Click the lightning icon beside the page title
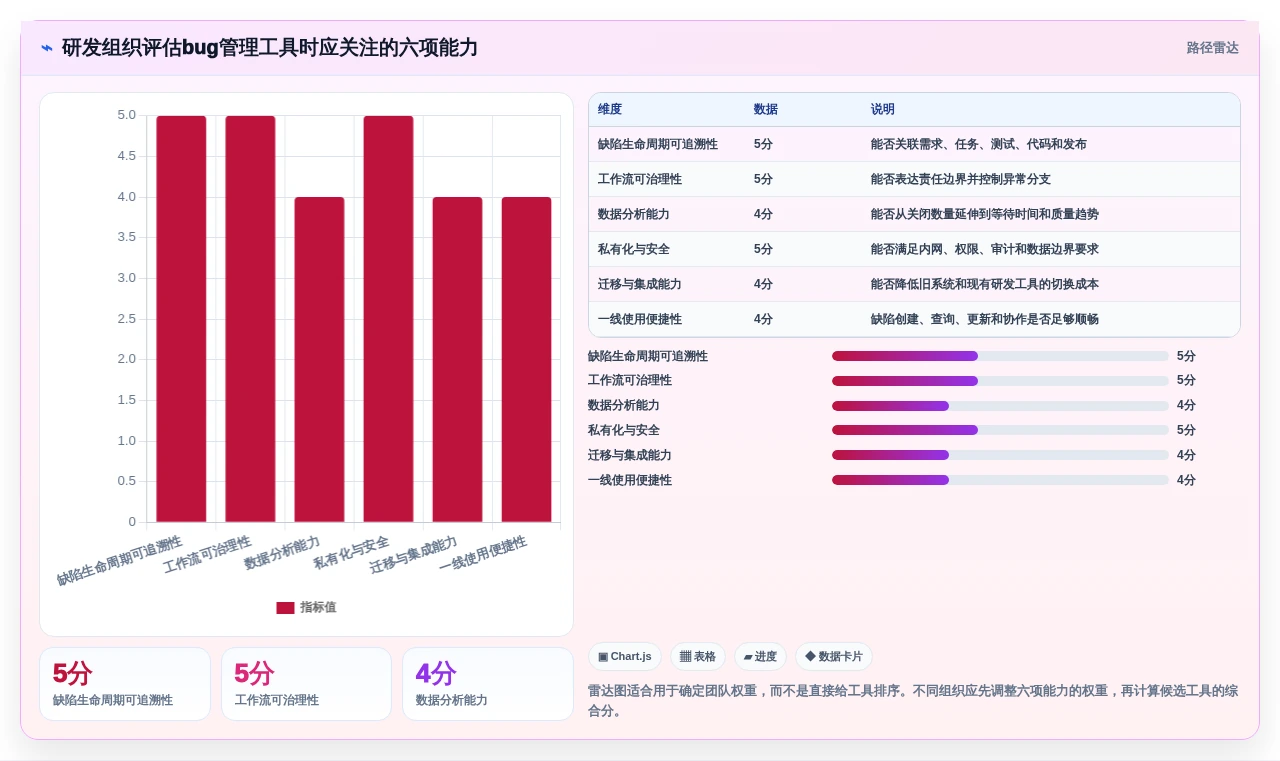1280x761 pixels. point(47,48)
